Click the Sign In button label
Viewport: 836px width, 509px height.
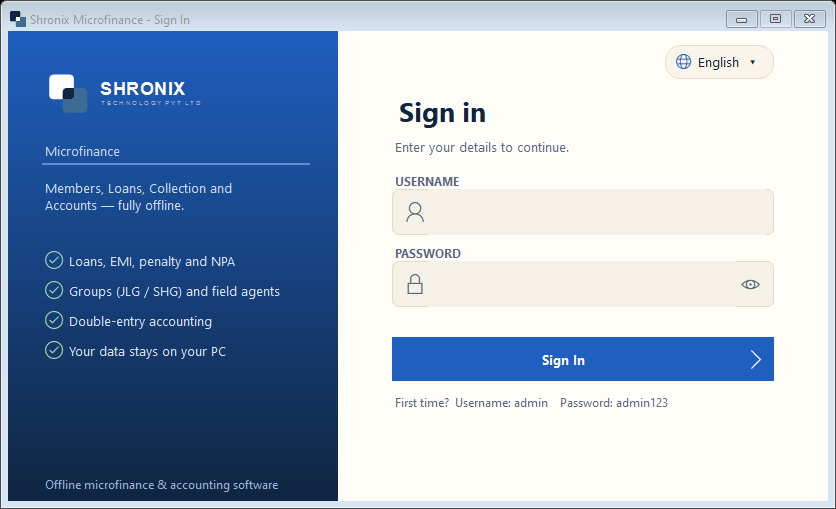pyautogui.click(x=563, y=360)
